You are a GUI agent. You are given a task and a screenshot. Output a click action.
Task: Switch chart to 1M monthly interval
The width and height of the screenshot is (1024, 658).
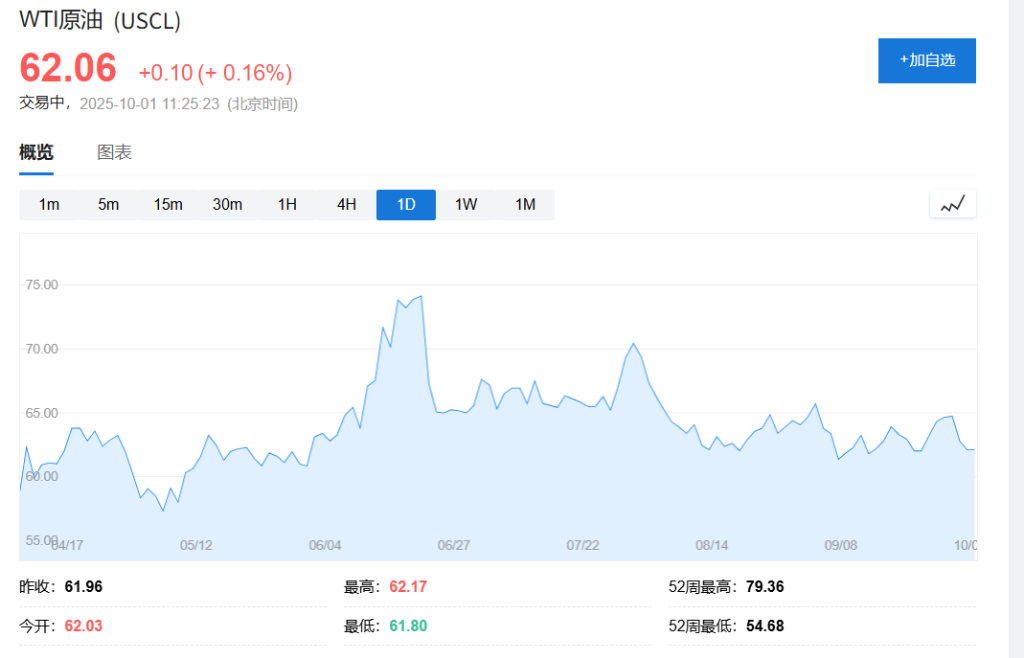[x=525, y=205]
